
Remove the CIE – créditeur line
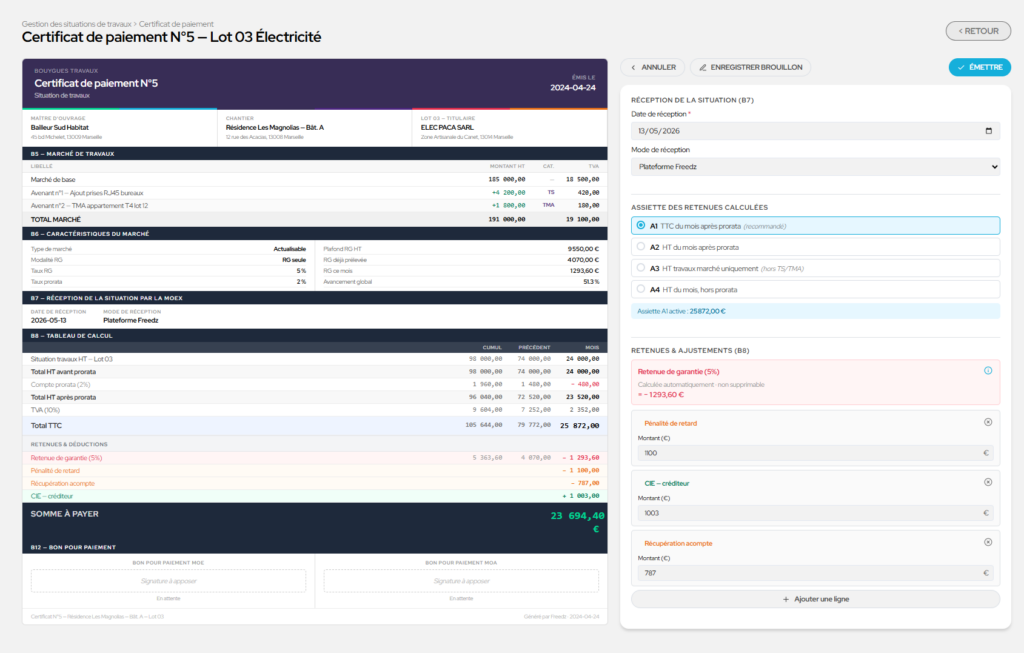tap(987, 483)
